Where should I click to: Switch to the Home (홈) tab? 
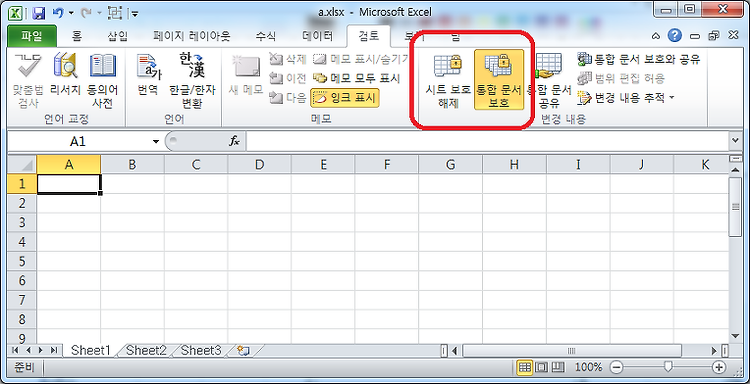click(76, 35)
